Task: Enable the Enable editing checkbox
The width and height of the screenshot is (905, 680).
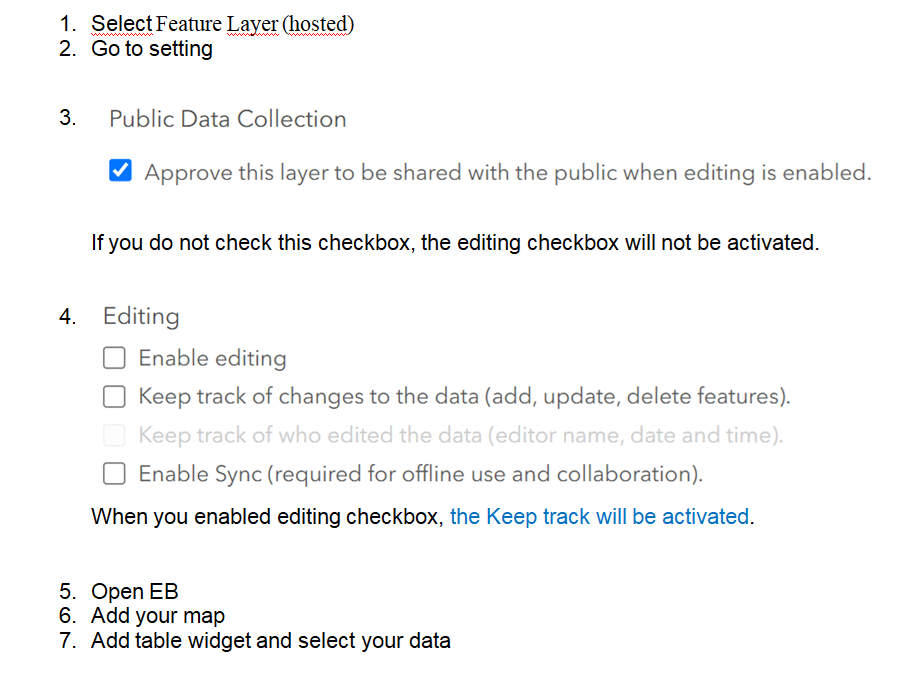Action: pyautogui.click(x=113, y=357)
